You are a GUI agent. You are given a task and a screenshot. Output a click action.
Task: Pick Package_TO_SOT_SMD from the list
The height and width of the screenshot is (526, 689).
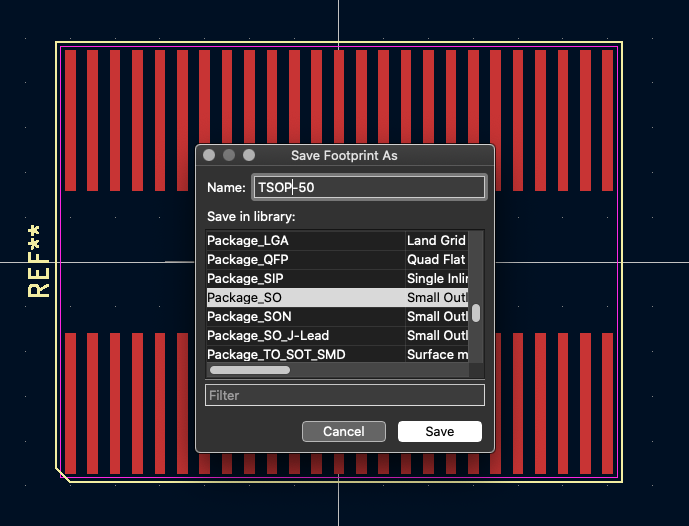coord(304,354)
